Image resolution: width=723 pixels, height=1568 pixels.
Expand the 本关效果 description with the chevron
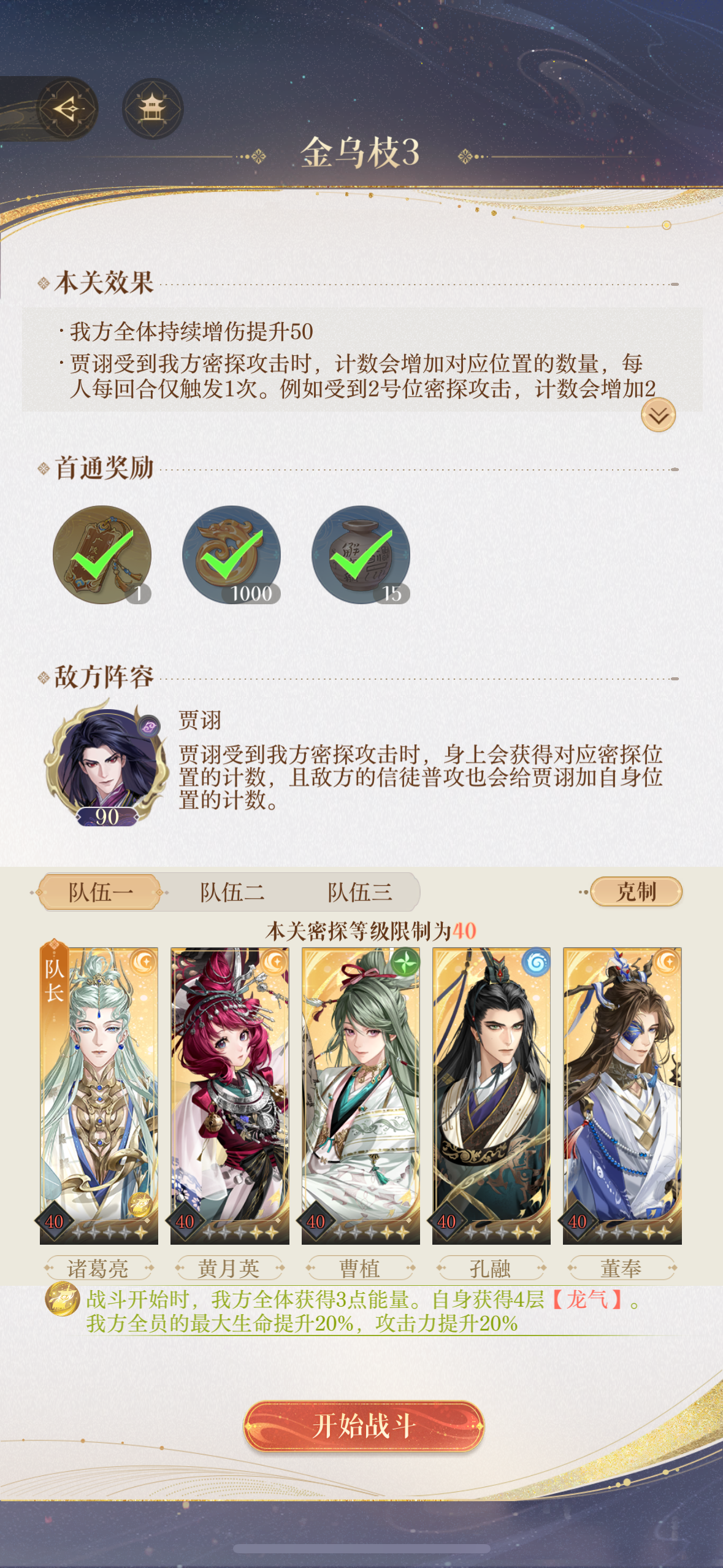[x=658, y=415]
